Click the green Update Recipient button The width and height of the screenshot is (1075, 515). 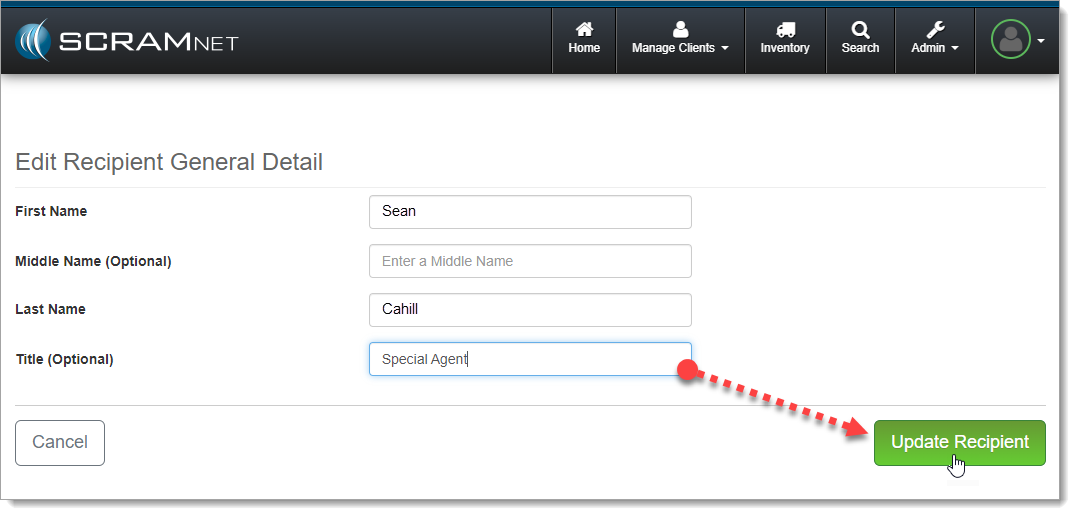pos(959,442)
